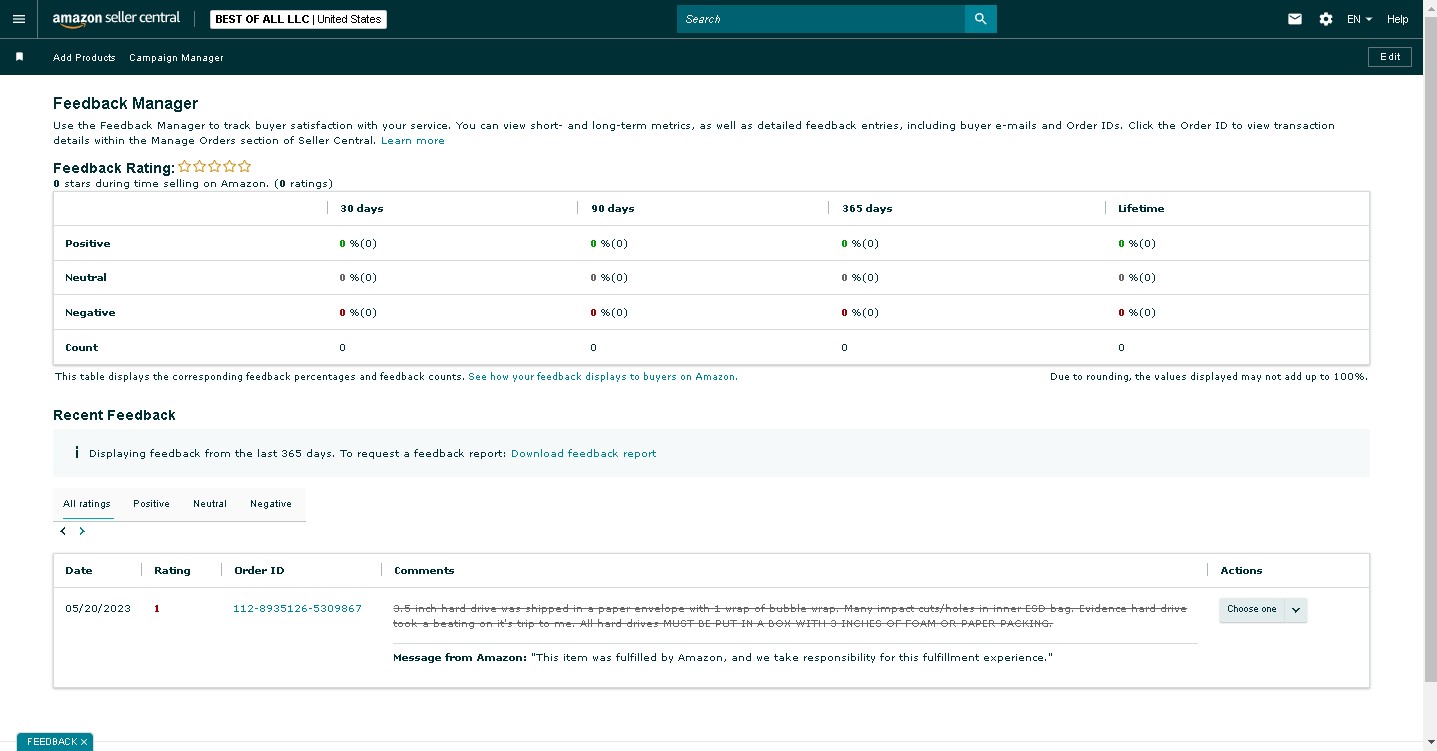Screen dimensions: 1437x751
Task: Click the date 05/20/2023
Action: pos(98,609)
